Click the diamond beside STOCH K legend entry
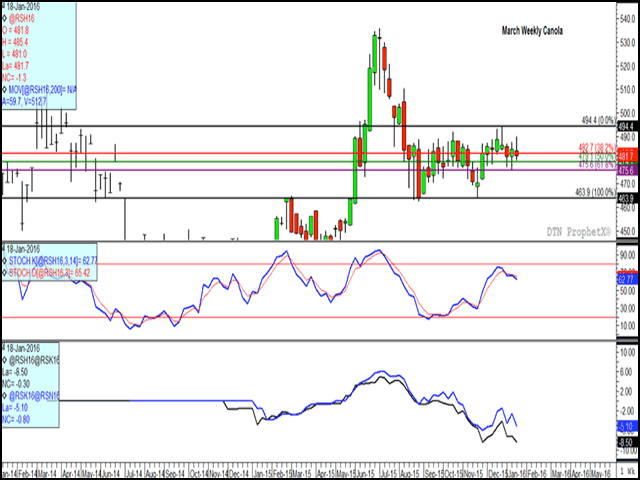 (x=4, y=261)
